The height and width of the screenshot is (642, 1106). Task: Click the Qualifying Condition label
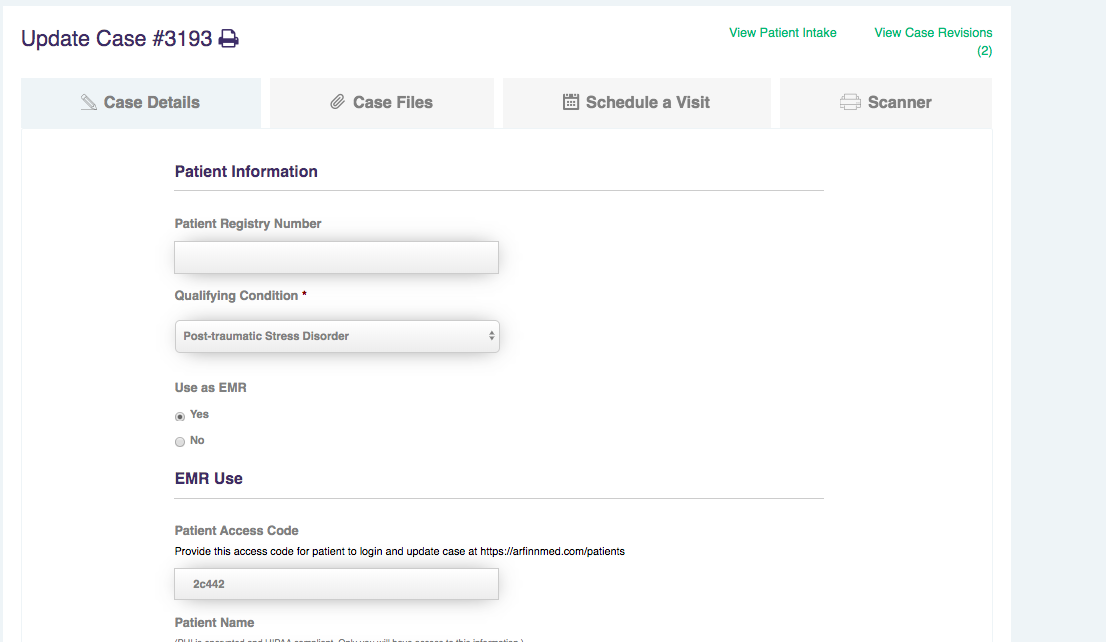(236, 296)
